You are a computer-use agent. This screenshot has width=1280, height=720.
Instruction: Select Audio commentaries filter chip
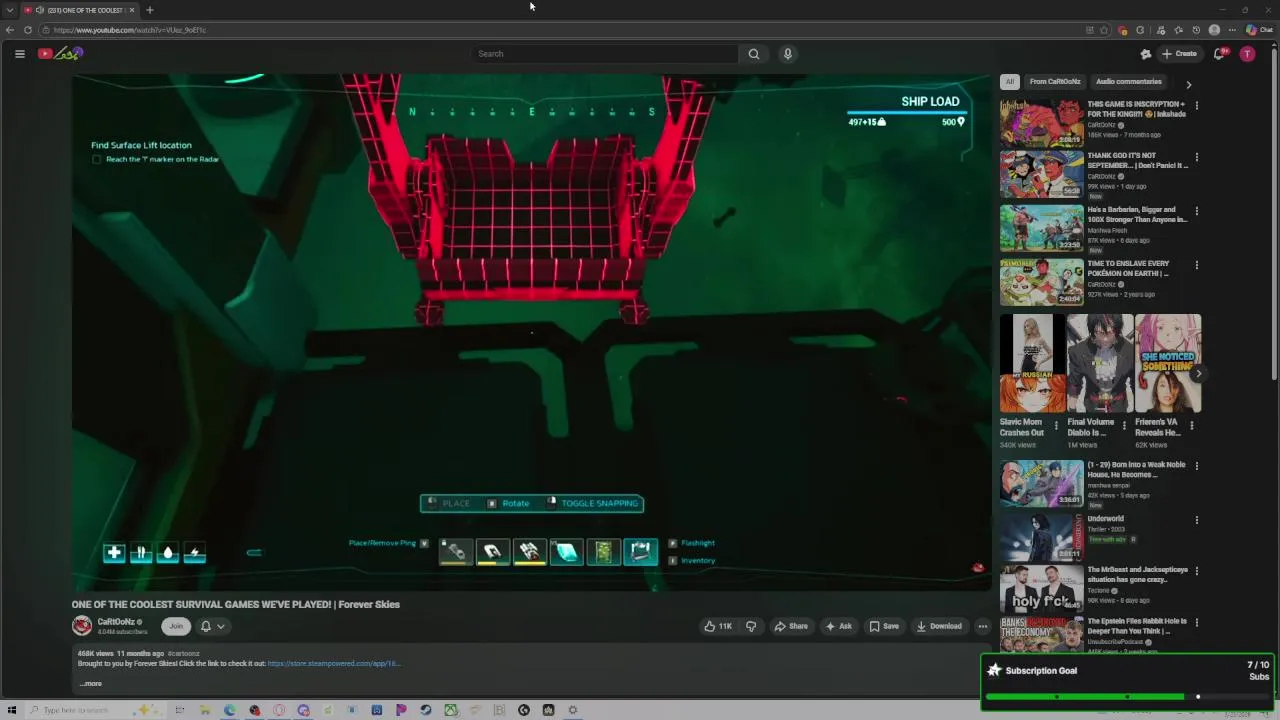(1128, 82)
